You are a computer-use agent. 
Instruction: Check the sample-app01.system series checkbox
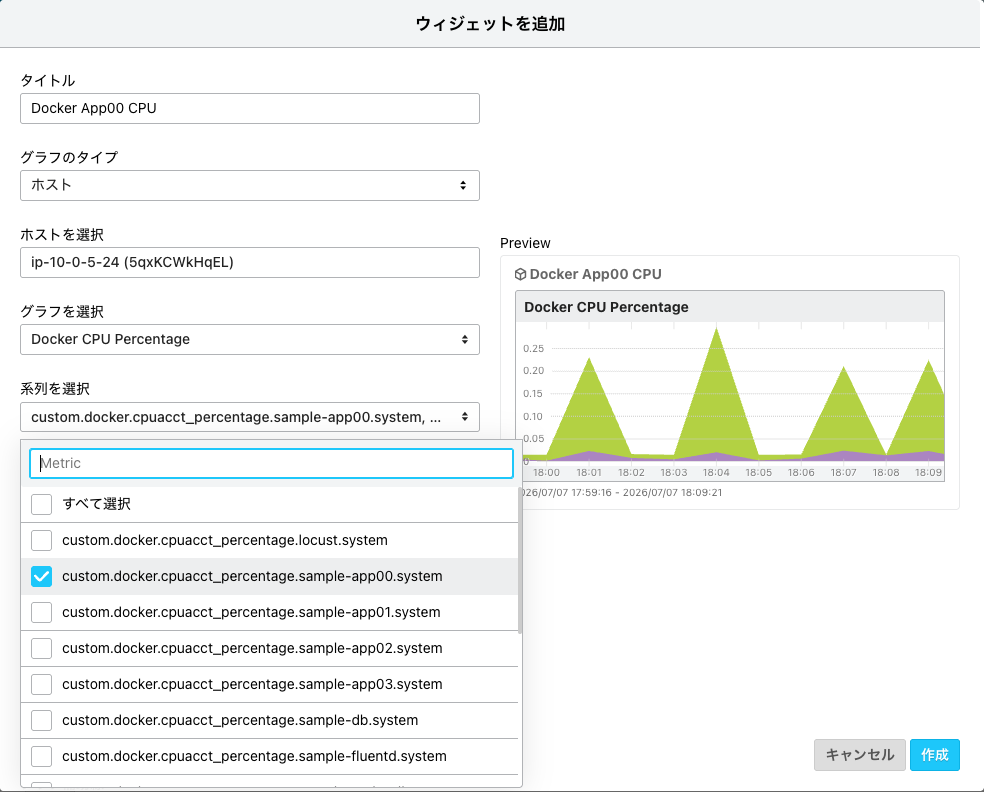(x=41, y=612)
